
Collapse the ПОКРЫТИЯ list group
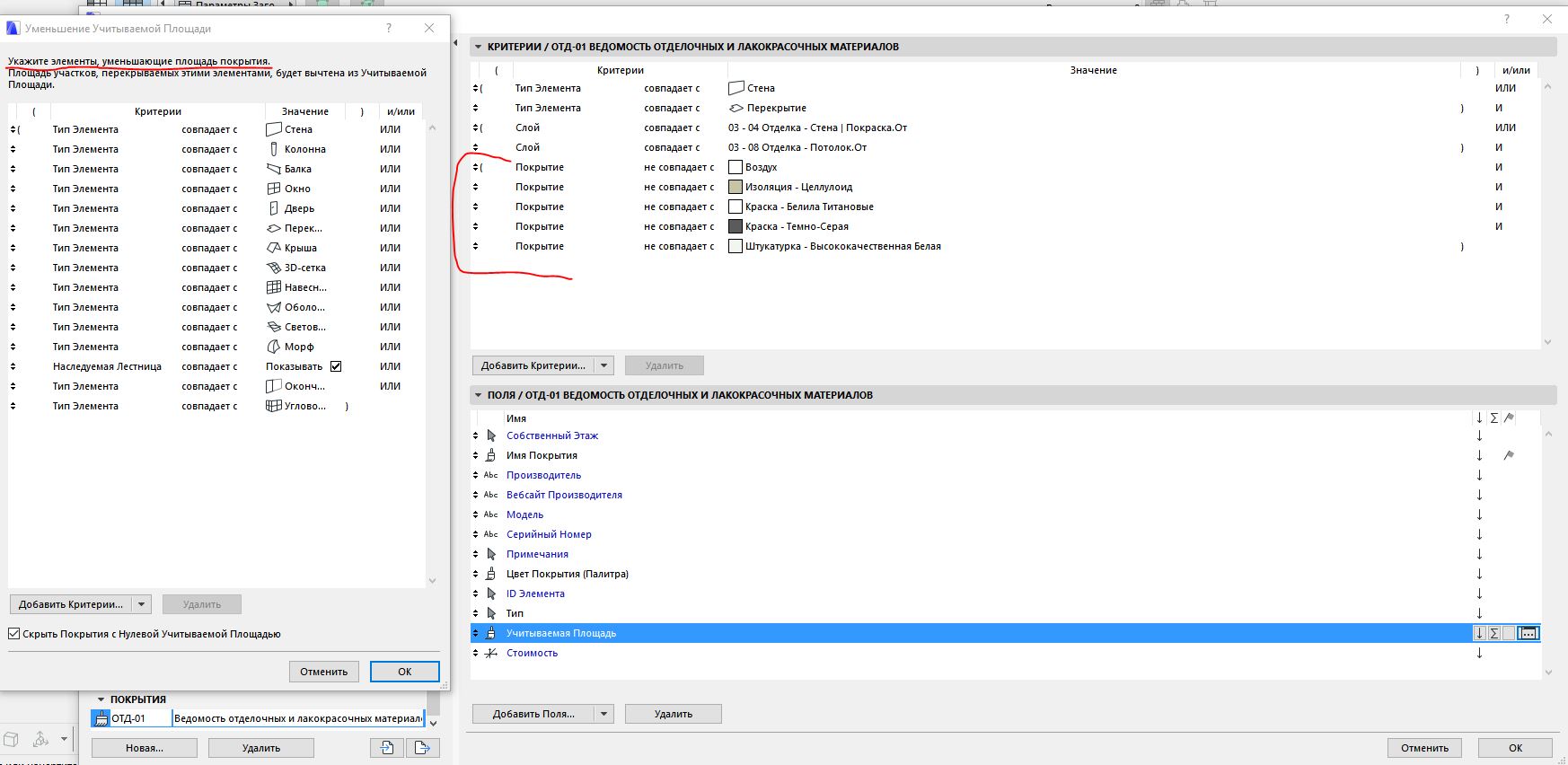point(101,699)
